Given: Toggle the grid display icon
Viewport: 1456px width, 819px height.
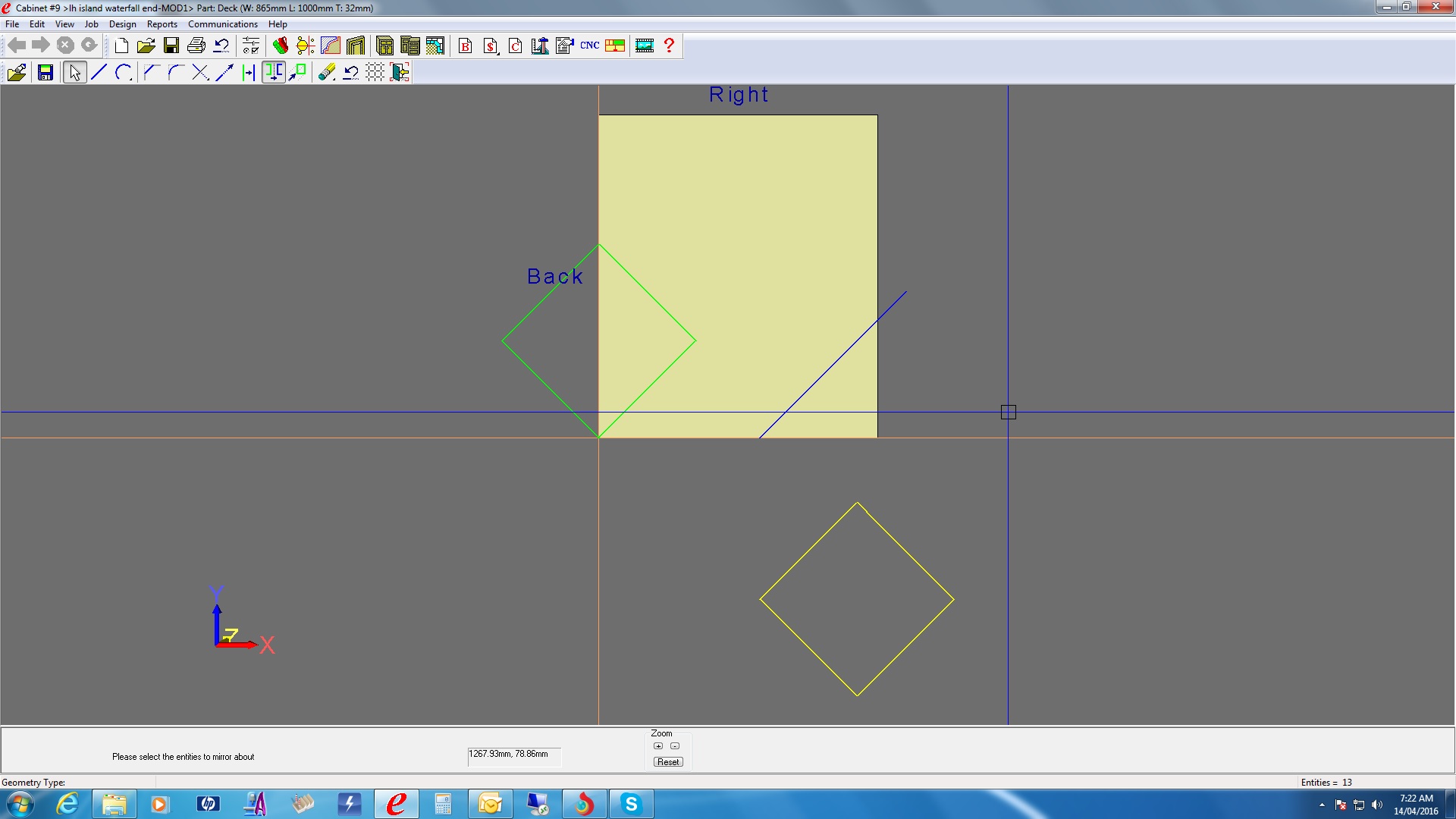Looking at the screenshot, I should point(375,72).
